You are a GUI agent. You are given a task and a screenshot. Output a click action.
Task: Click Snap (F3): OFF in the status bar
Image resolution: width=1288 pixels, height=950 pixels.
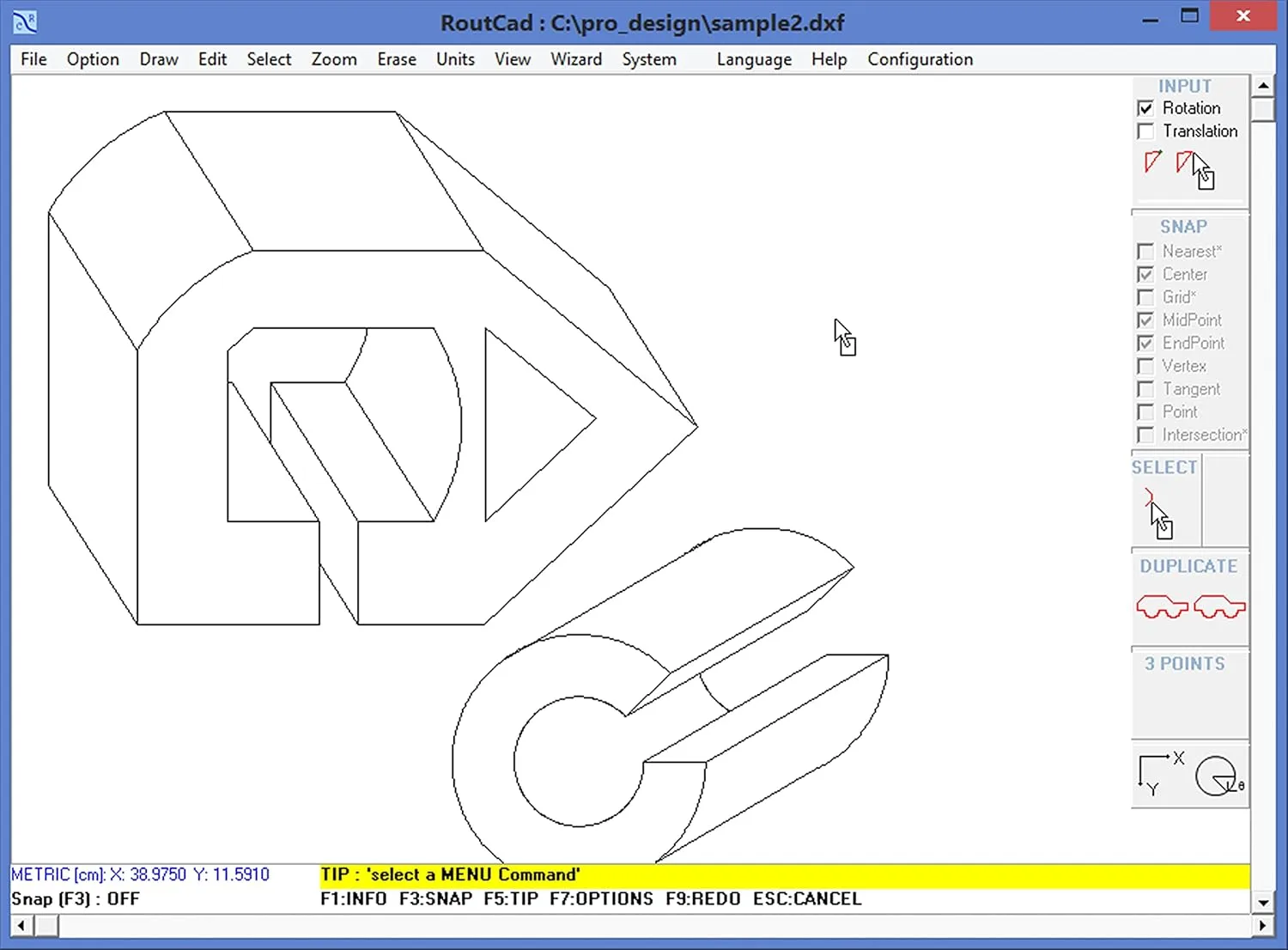(73, 898)
